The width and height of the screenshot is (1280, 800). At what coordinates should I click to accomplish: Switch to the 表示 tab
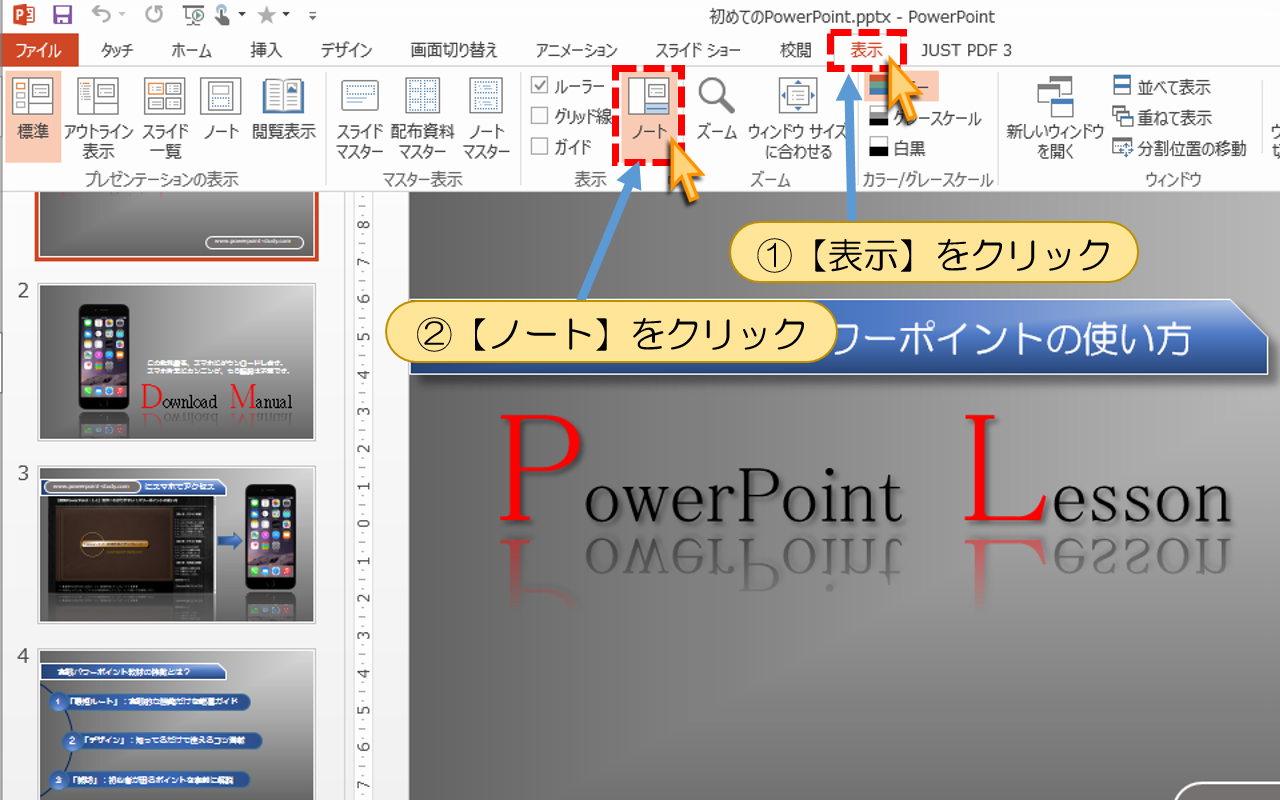866,50
